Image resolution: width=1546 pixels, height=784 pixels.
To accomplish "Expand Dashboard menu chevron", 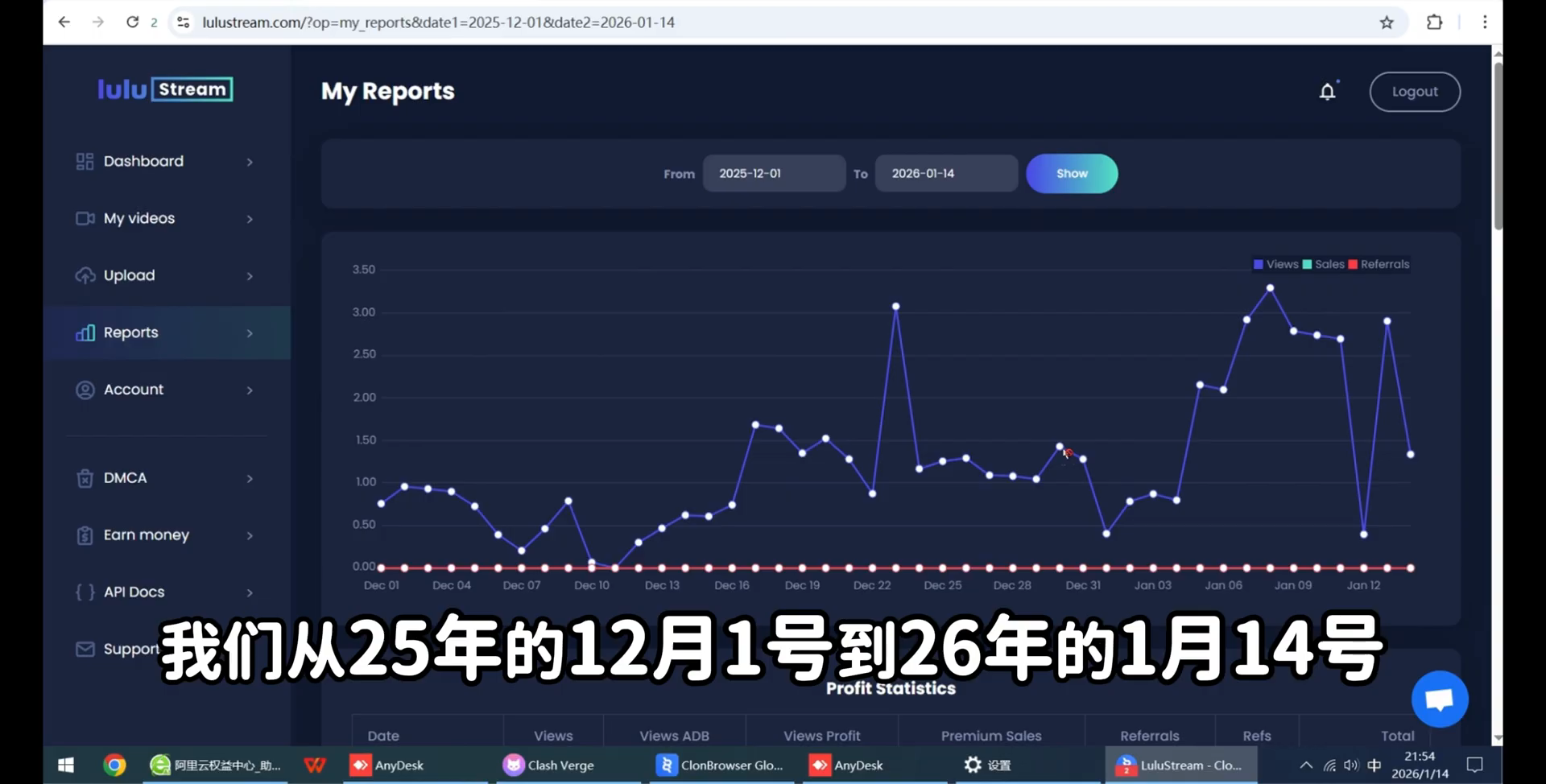I will 250,163.
